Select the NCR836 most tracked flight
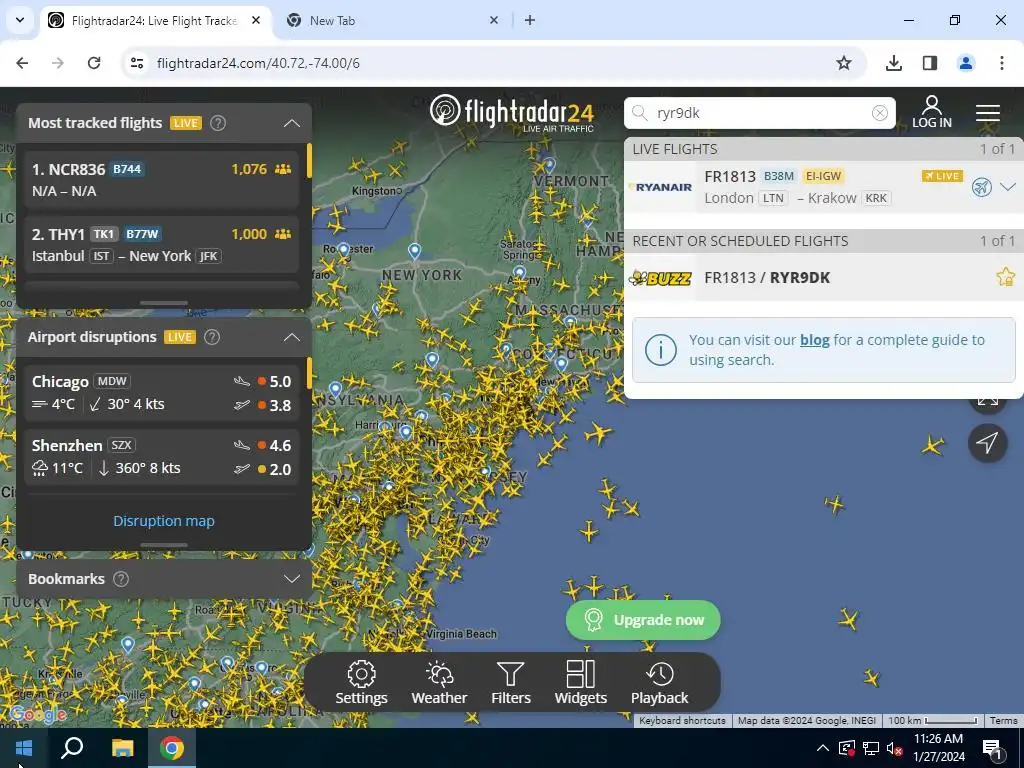This screenshot has height=768, width=1024. [161, 180]
